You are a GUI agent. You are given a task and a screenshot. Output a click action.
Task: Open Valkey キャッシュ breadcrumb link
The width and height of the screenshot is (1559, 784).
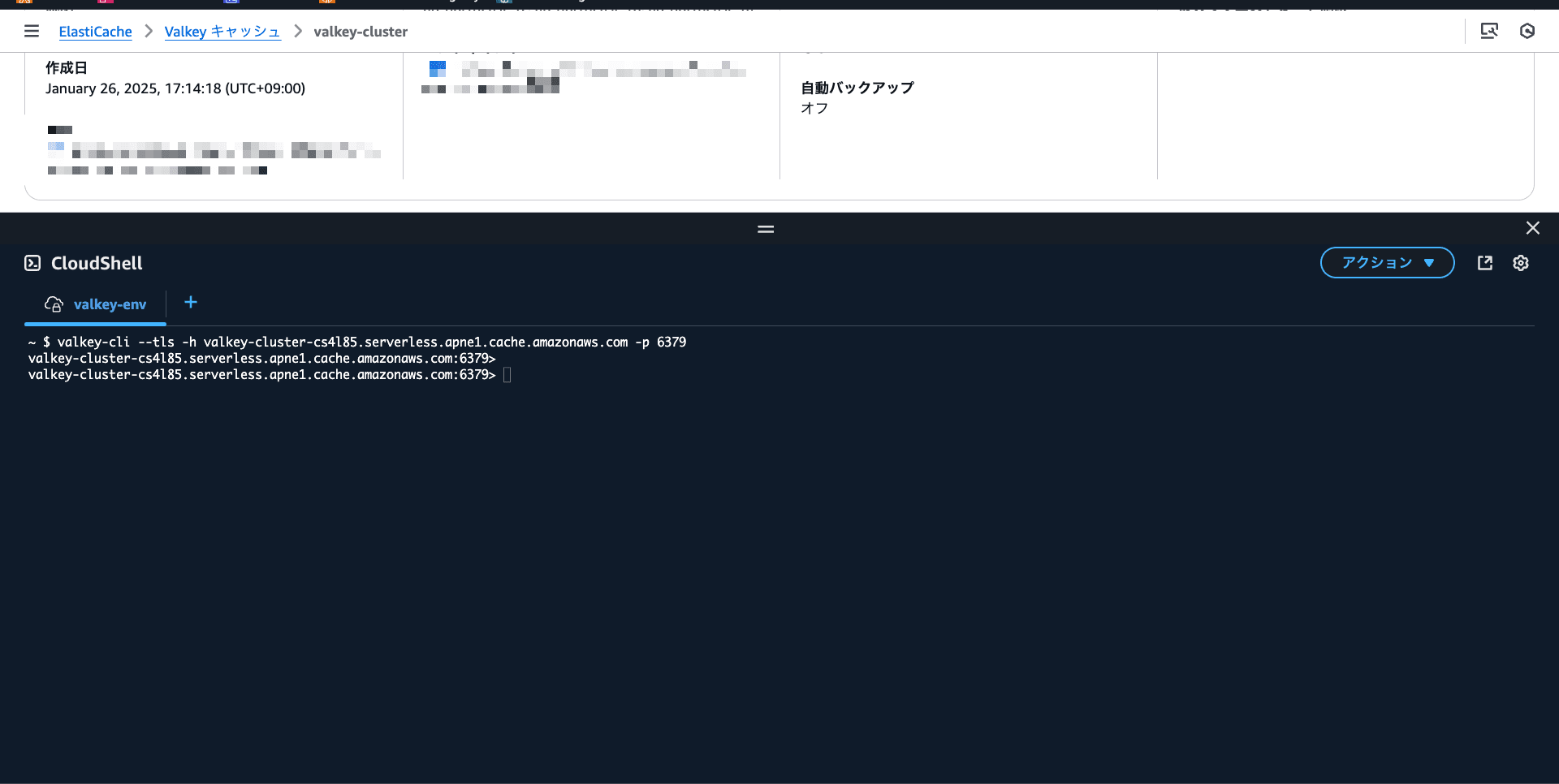point(222,32)
